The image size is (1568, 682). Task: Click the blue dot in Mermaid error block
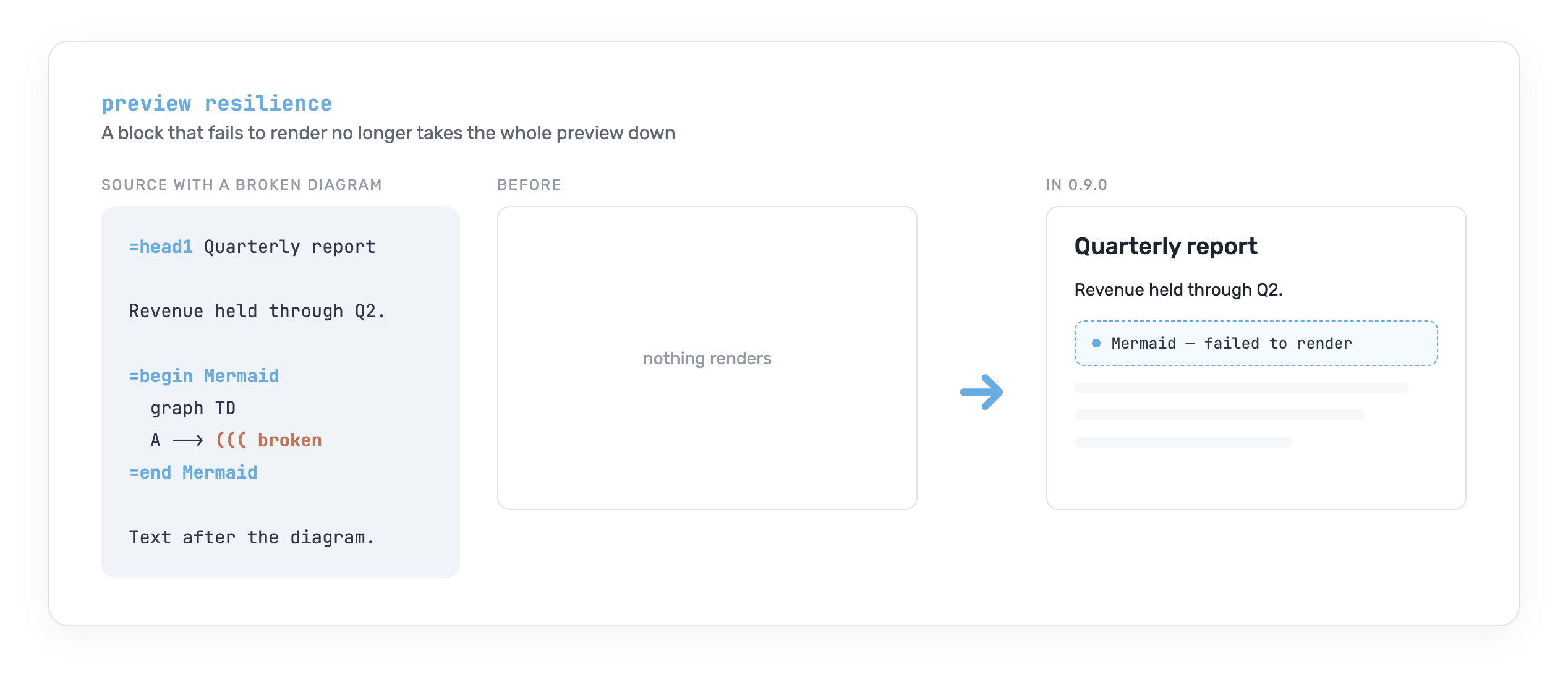pyautogui.click(x=1096, y=343)
